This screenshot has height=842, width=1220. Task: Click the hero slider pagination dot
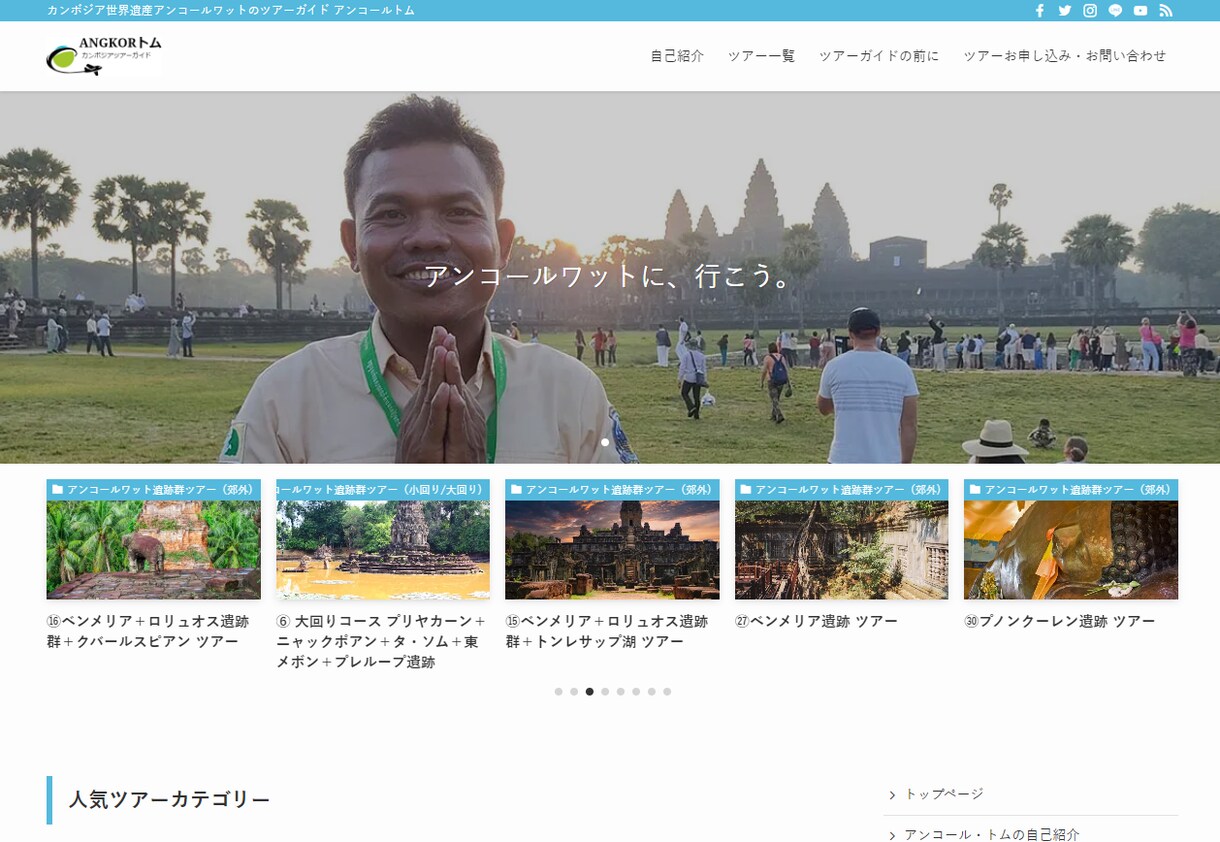pyautogui.click(x=605, y=442)
